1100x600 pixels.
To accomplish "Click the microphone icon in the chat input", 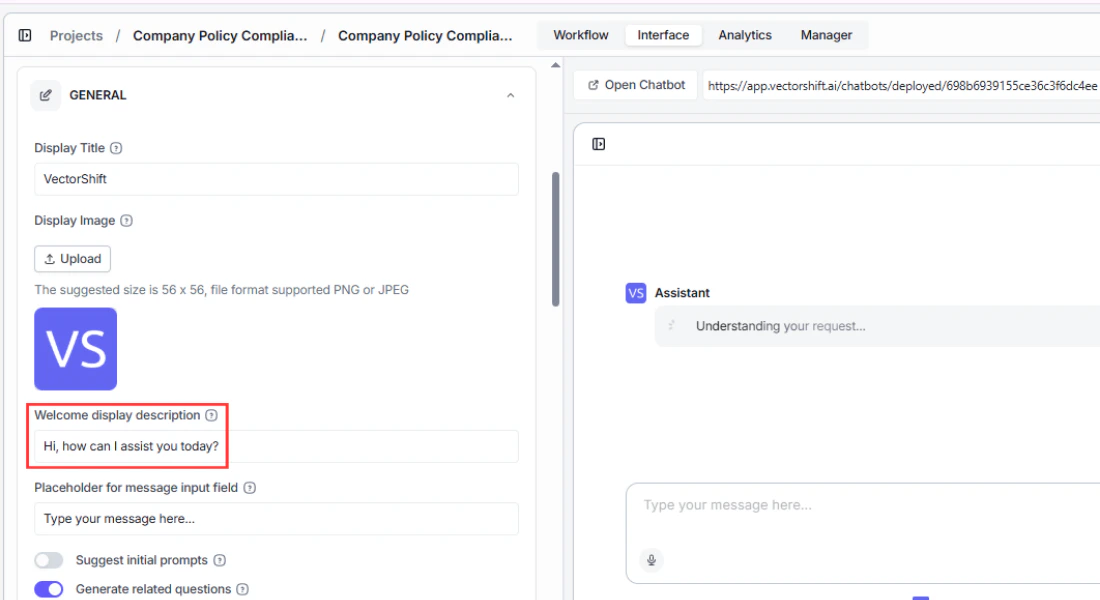I will pyautogui.click(x=651, y=560).
